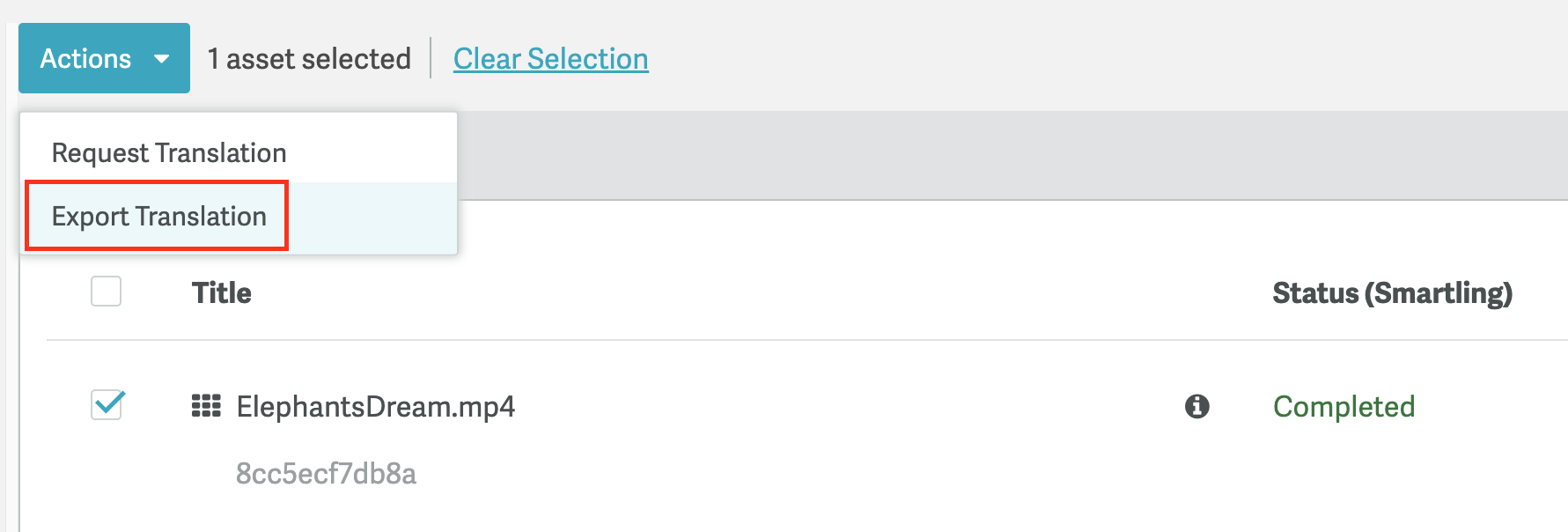Click the divider beside Clear Selection
This screenshot has width=1568, height=532.
[431, 58]
